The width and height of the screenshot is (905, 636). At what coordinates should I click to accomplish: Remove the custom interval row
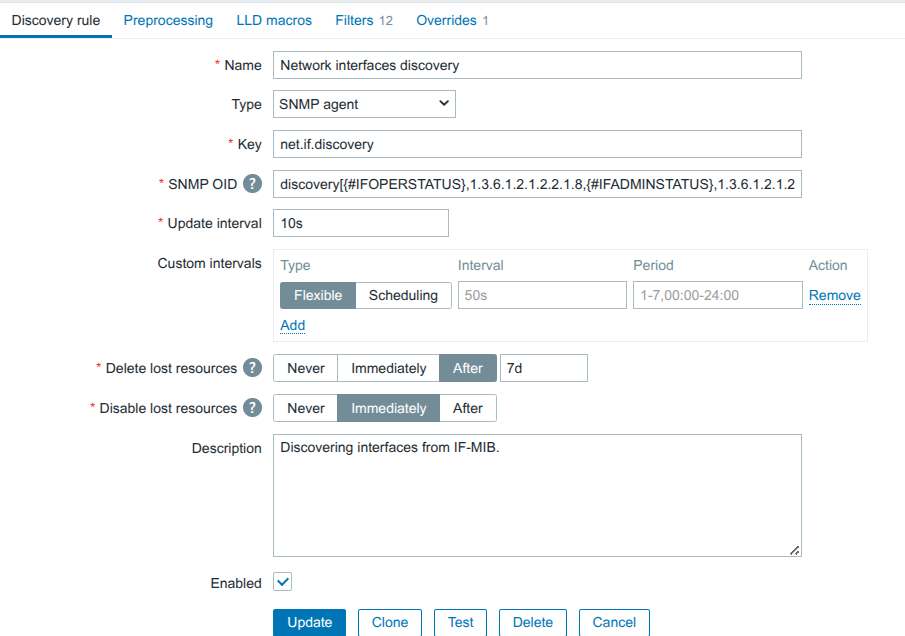[834, 295]
